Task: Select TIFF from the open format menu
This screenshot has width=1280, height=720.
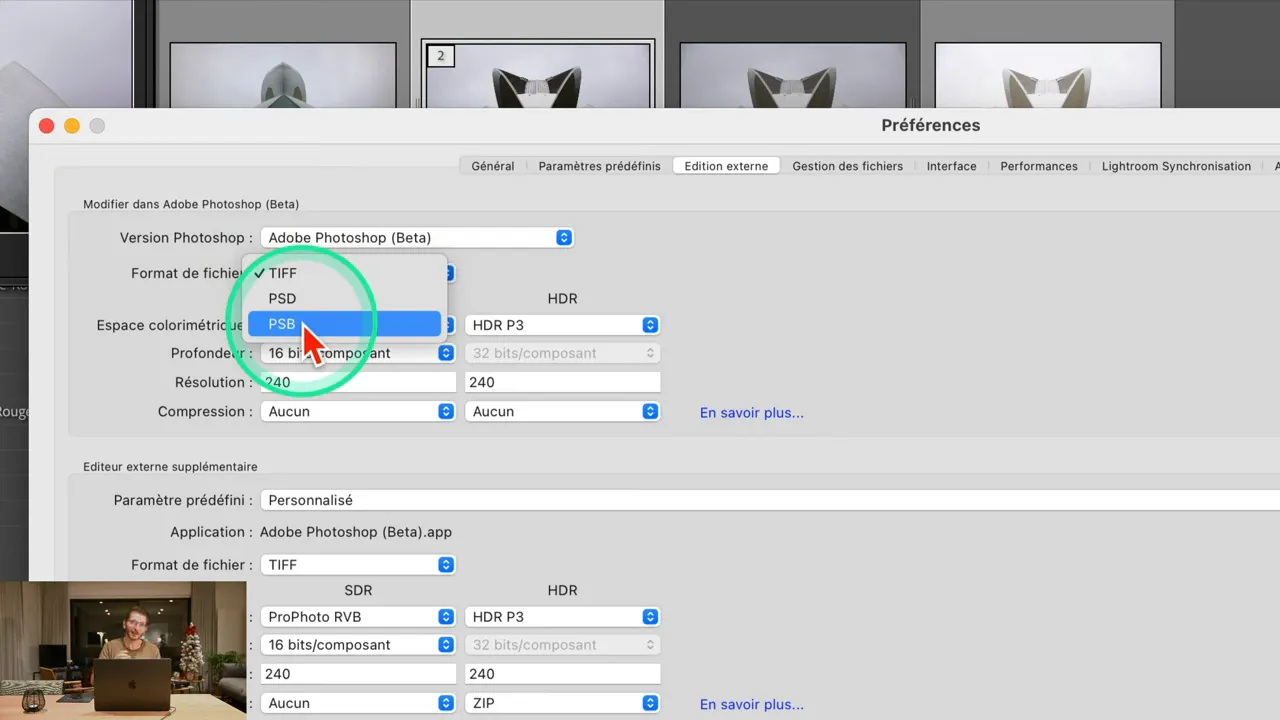Action: [x=282, y=272]
